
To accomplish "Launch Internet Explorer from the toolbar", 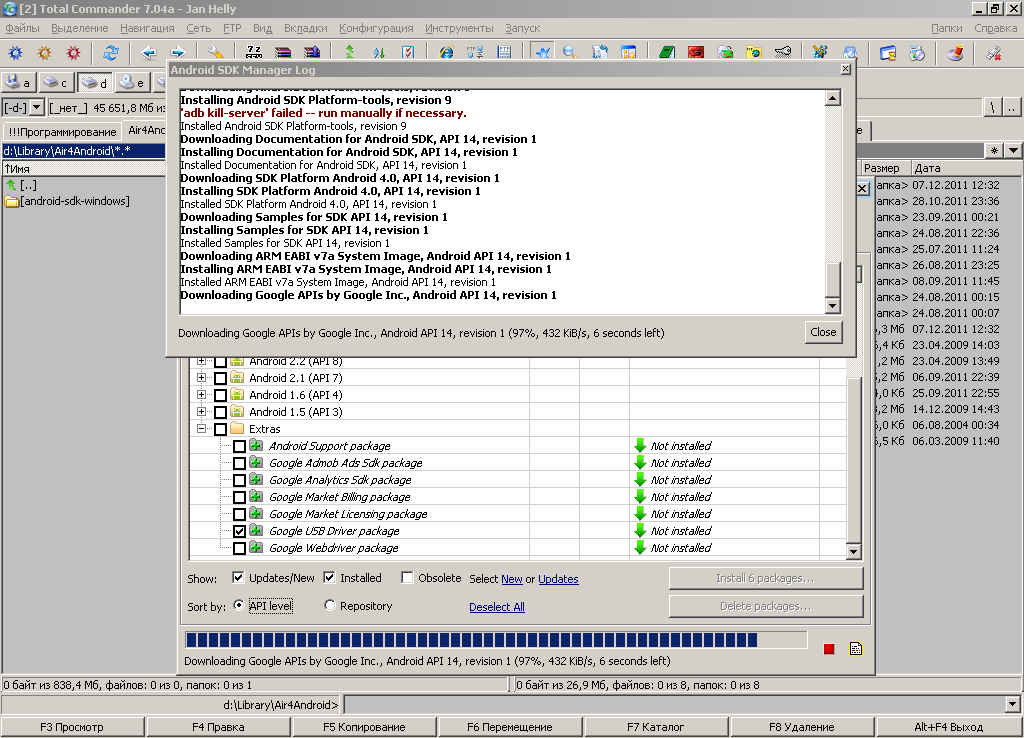I will [x=446, y=52].
